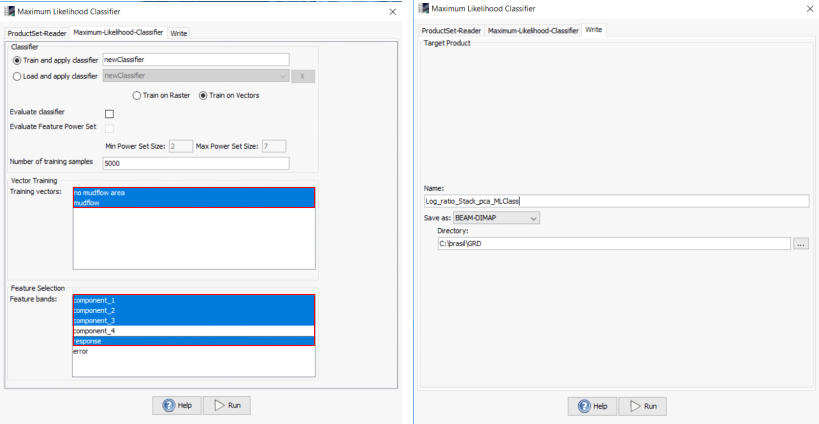Expand the Load and apply classifier dropdown
Screen dimensions: 819x424
point(283,76)
